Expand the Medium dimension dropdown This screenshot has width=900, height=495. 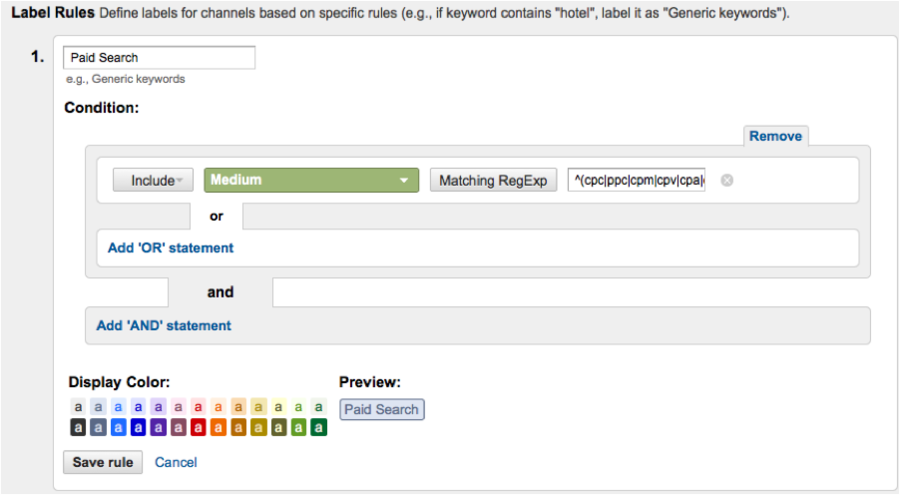coord(311,180)
